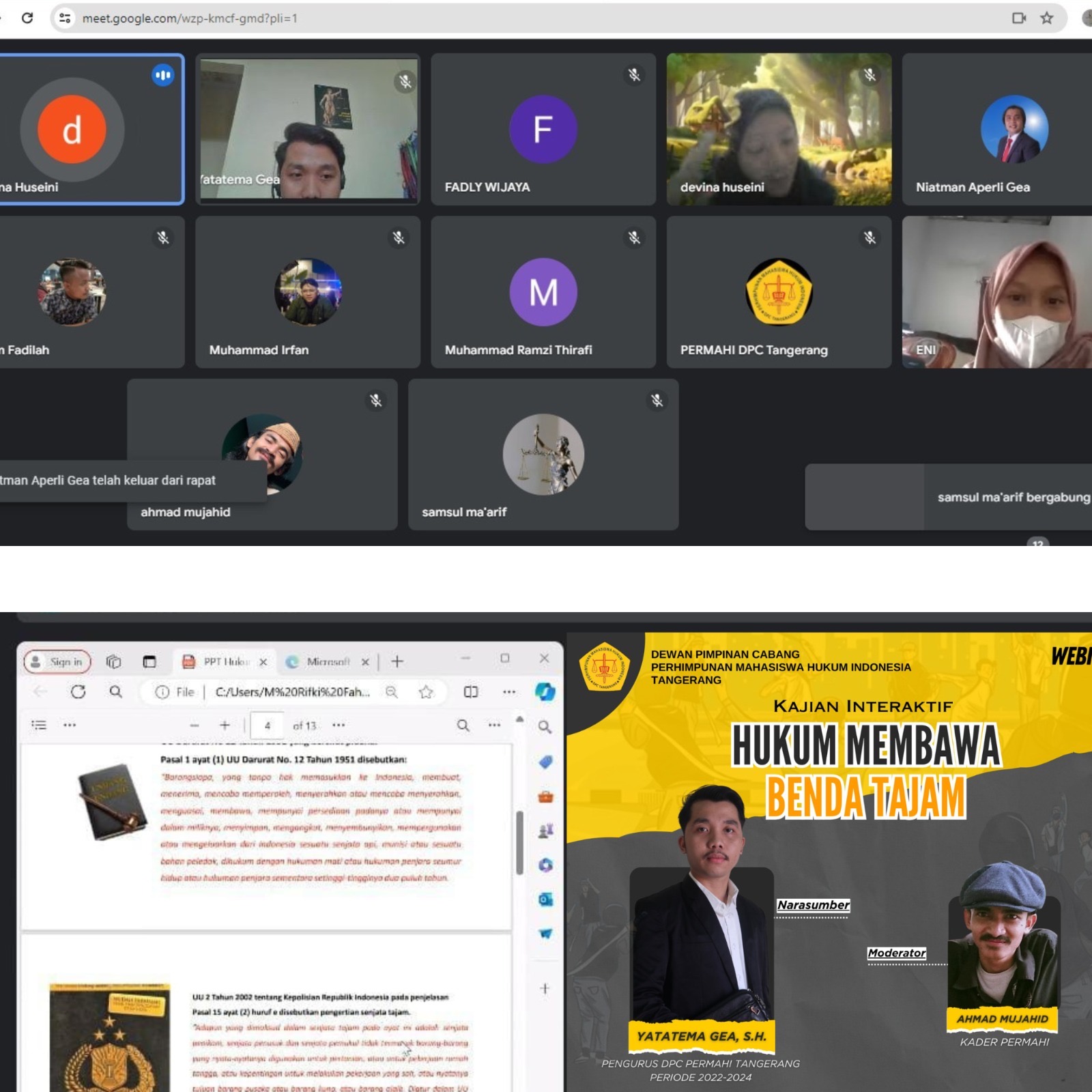Image resolution: width=1092 pixels, height=1092 pixels.
Task: Open the Games chess icon in sidebar
Action: 545,831
